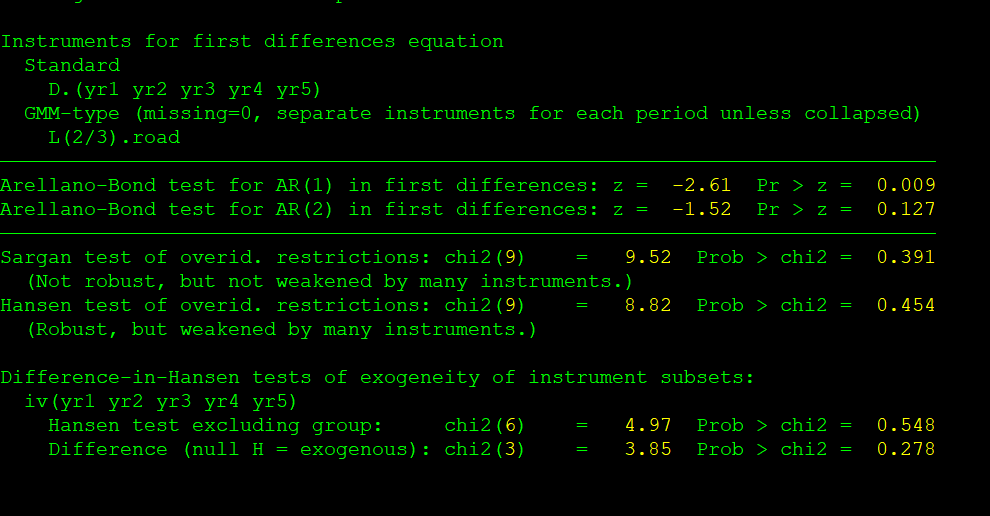Click the AR(2) p-value 0.127
990x516 pixels.
coord(906,210)
